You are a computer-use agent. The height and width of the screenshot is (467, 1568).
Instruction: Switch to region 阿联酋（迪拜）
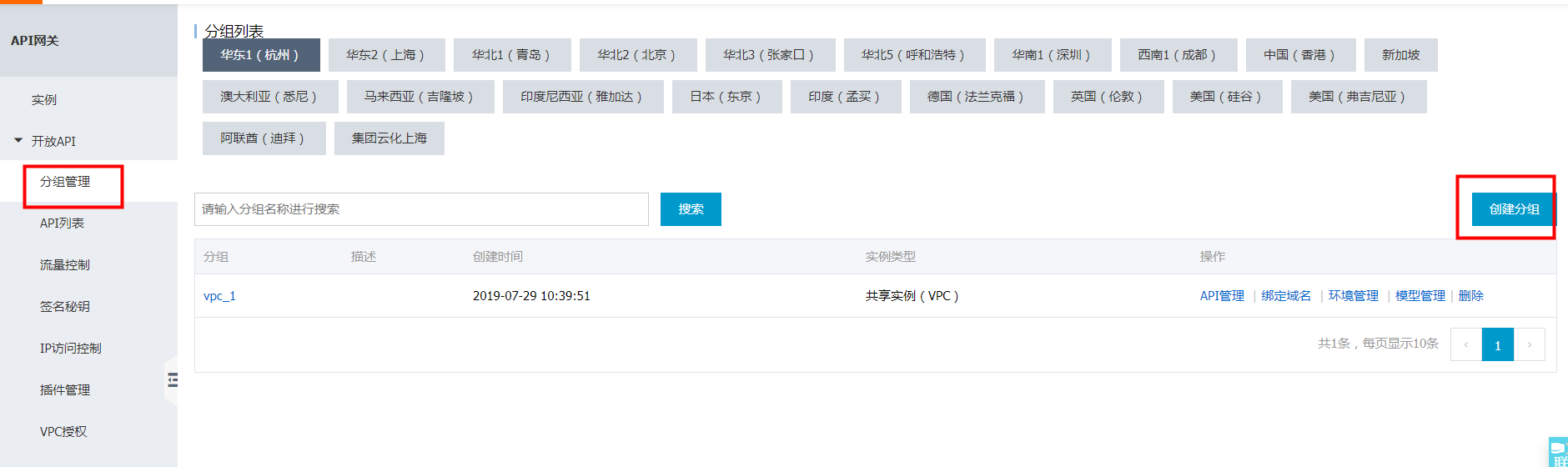264,138
